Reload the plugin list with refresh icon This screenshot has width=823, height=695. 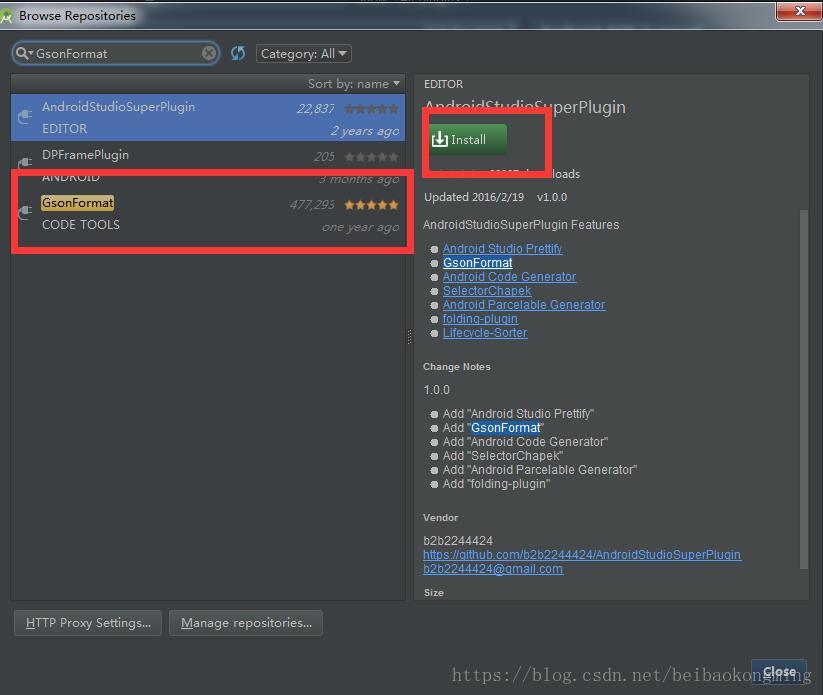tap(238, 53)
